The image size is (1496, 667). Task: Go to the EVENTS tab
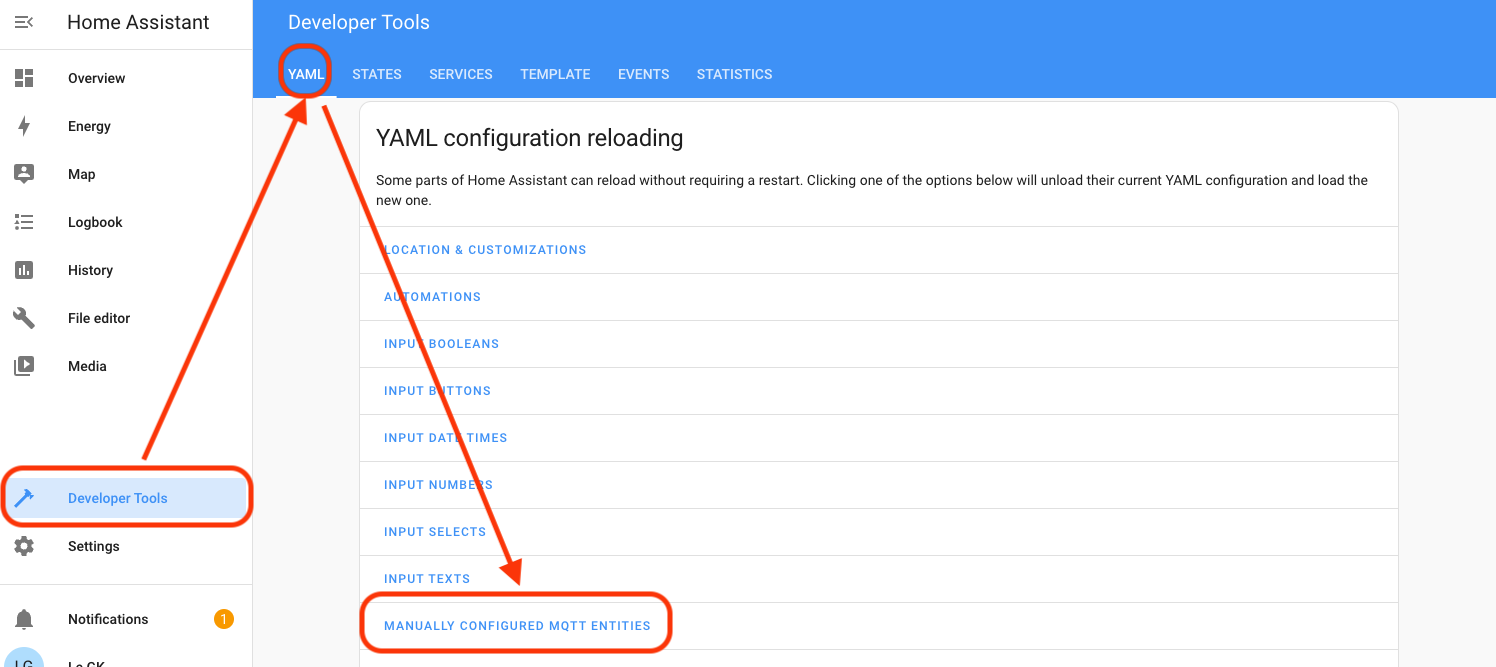click(643, 74)
